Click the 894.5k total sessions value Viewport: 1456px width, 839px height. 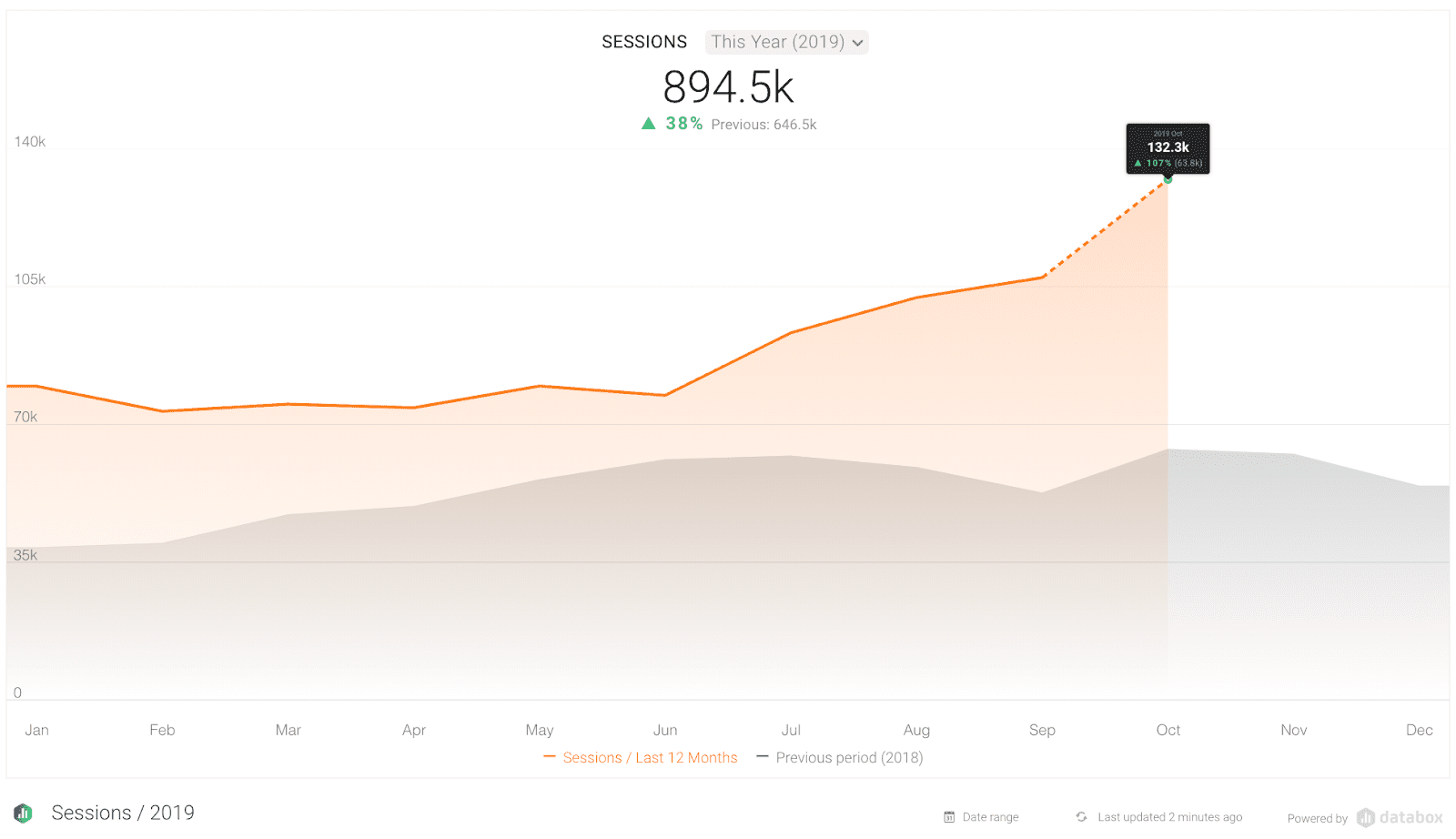[x=728, y=87]
